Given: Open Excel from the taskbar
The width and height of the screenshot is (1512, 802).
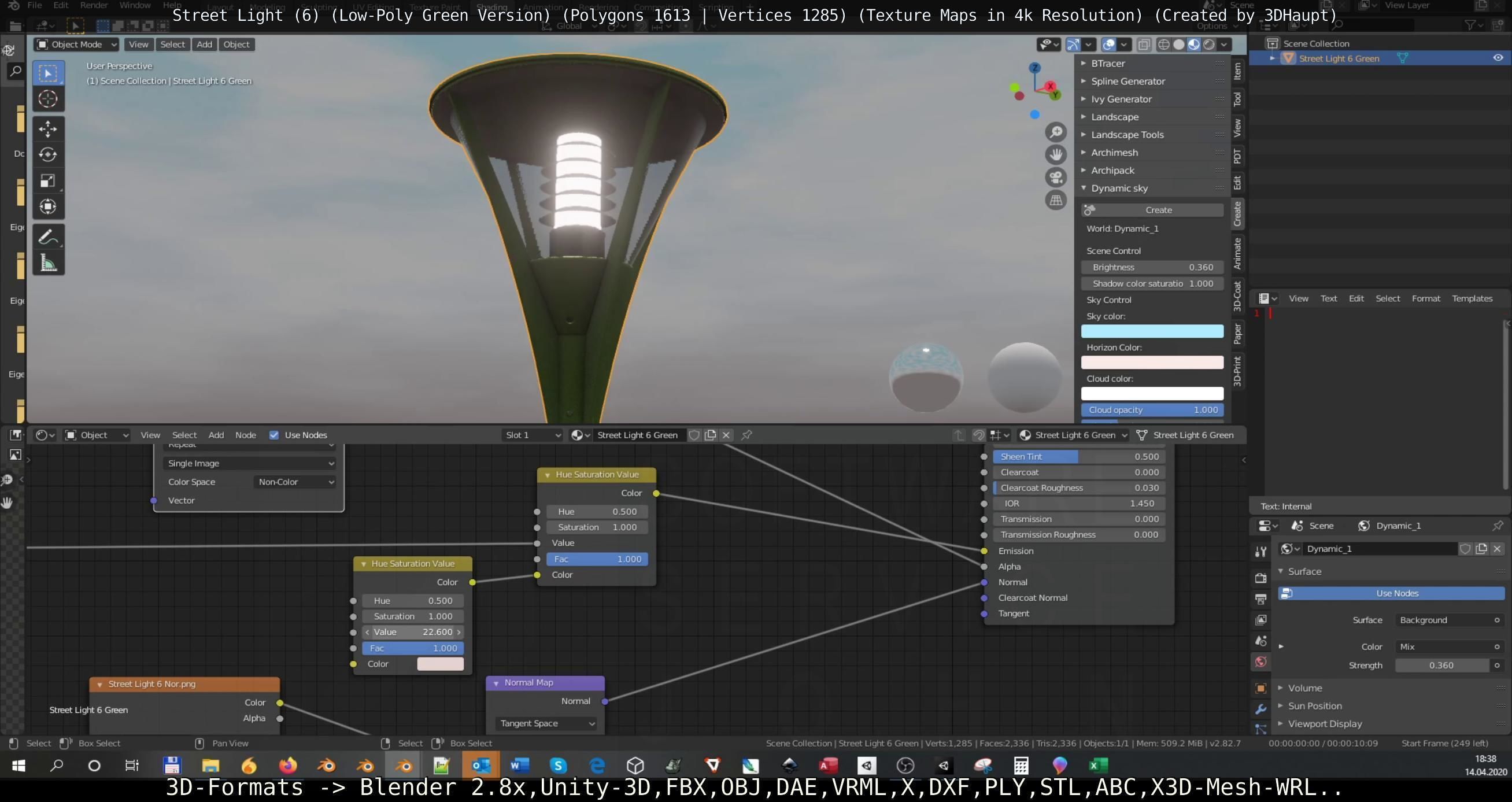Looking at the screenshot, I should pos(1097,766).
